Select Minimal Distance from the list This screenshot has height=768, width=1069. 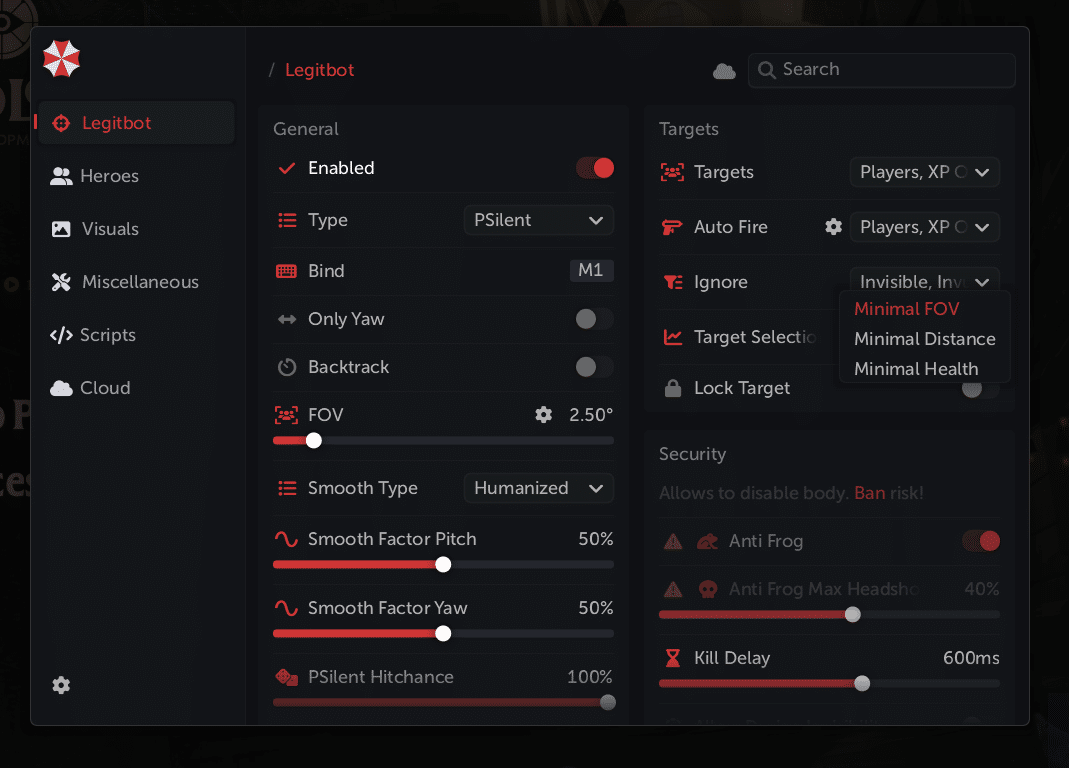[x=924, y=339]
